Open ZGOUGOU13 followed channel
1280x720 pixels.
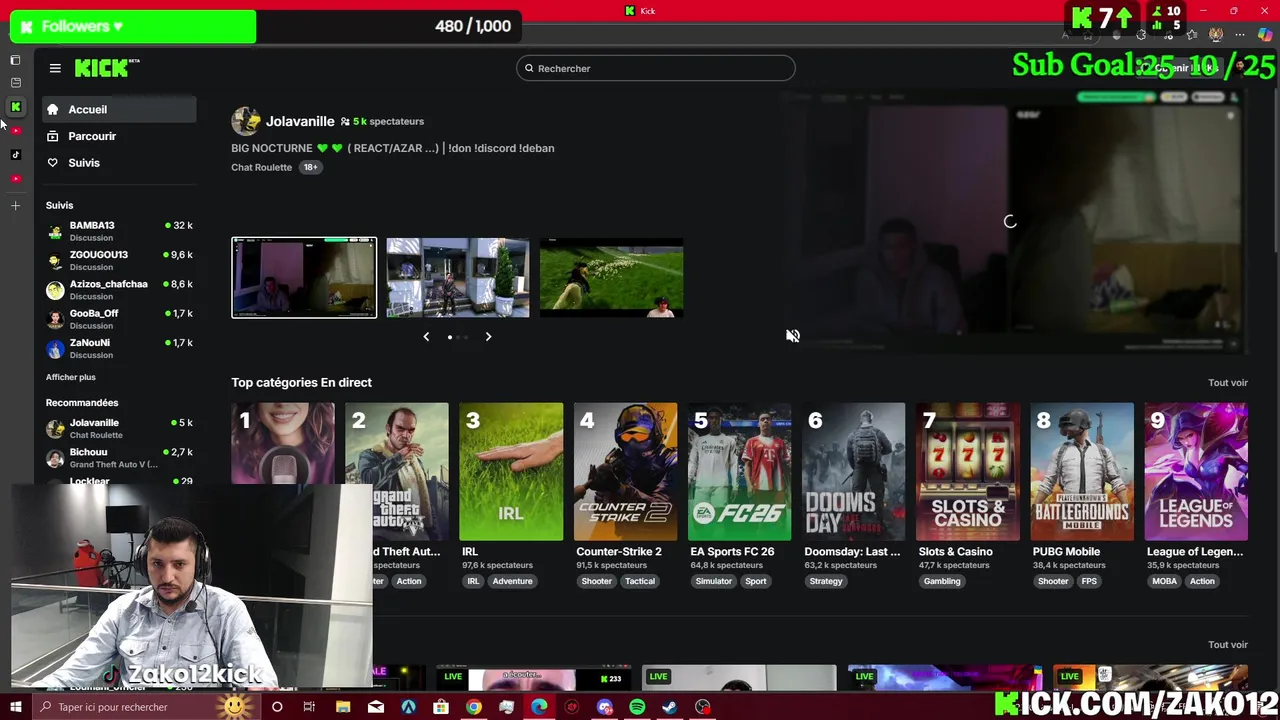[x=119, y=260]
